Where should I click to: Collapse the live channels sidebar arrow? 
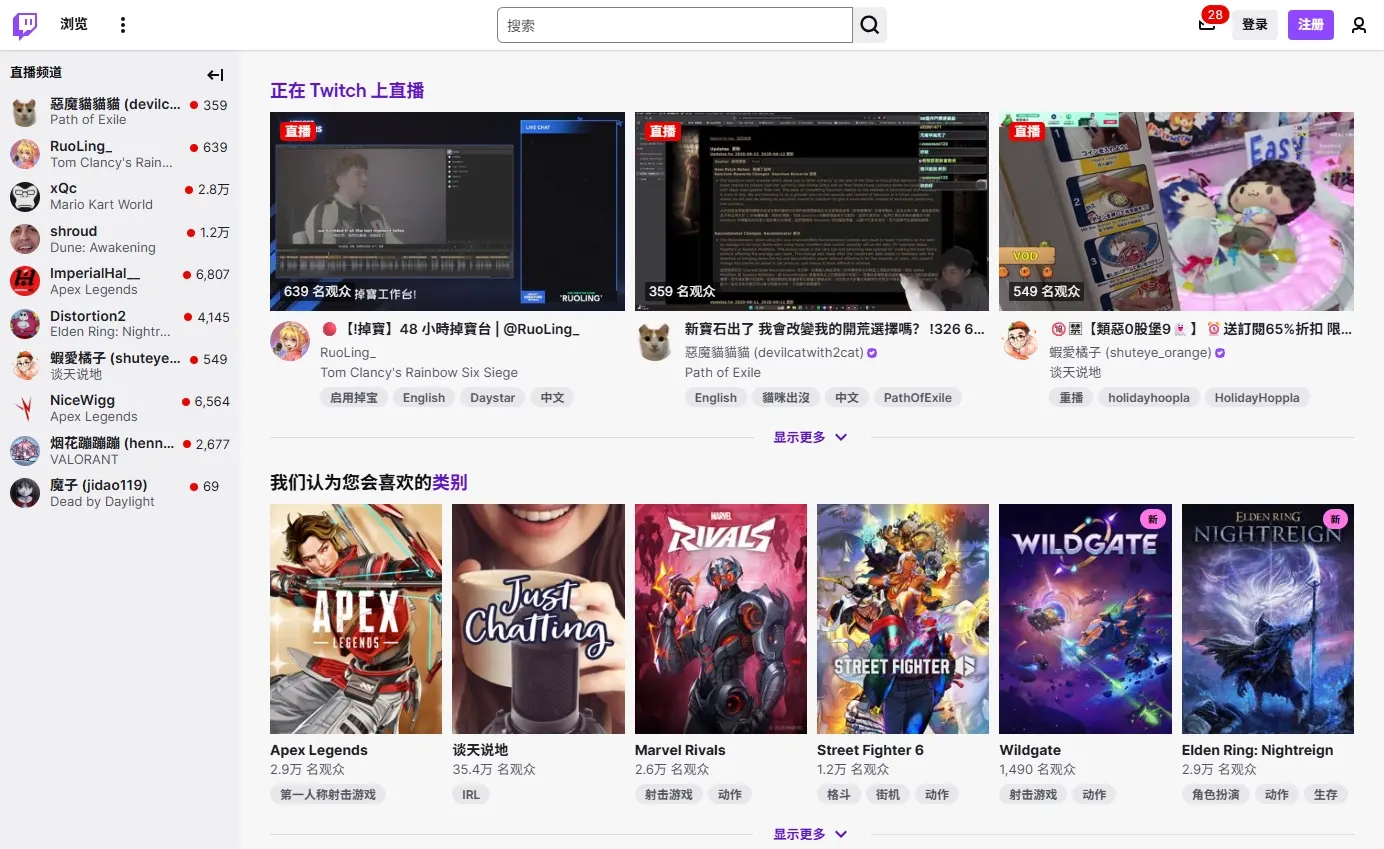coord(215,74)
